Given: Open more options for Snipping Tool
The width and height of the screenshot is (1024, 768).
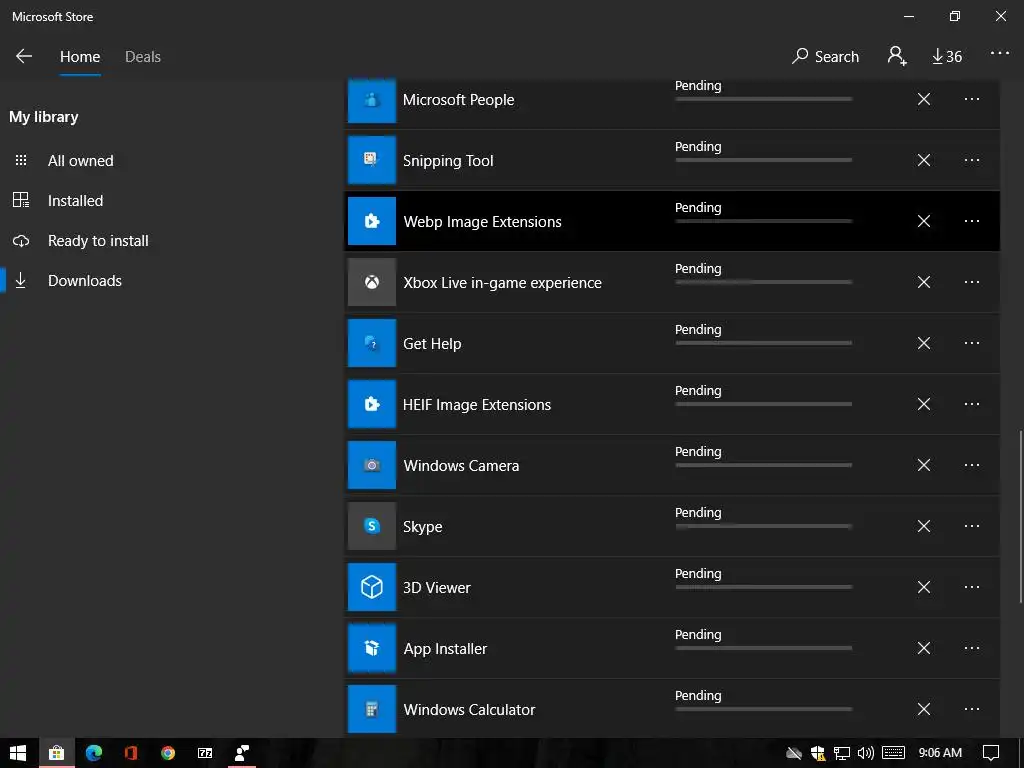Looking at the screenshot, I should (972, 160).
